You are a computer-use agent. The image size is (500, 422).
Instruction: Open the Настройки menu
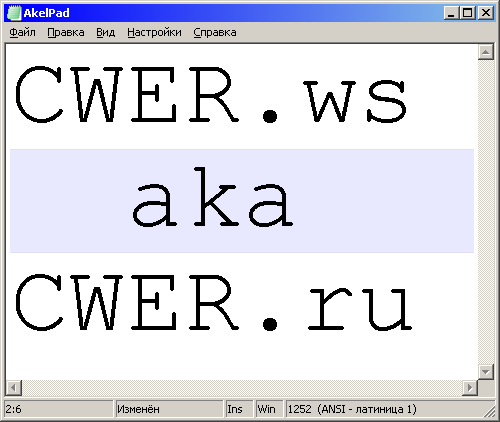tap(154, 32)
